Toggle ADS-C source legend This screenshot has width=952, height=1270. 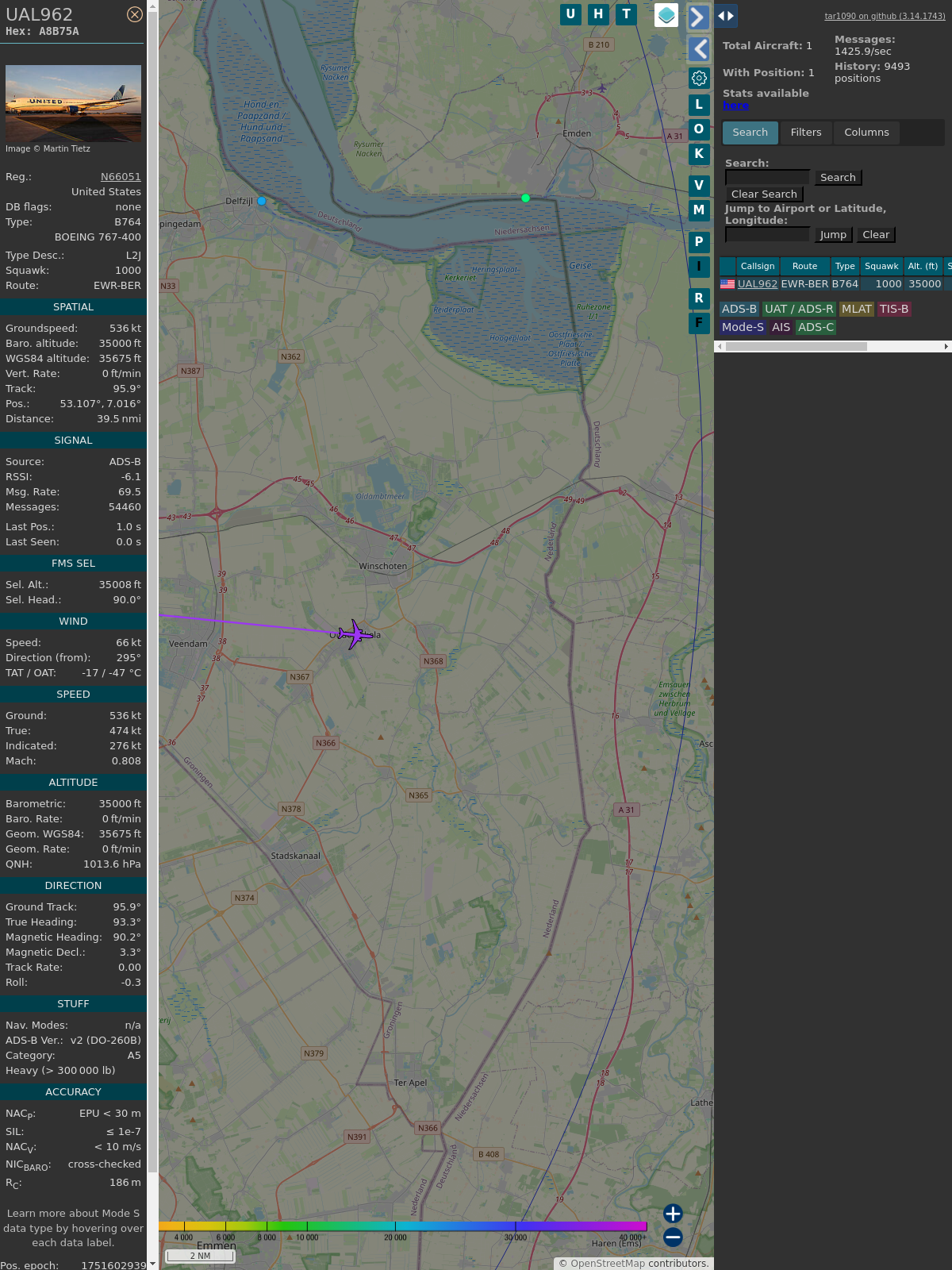[816, 327]
